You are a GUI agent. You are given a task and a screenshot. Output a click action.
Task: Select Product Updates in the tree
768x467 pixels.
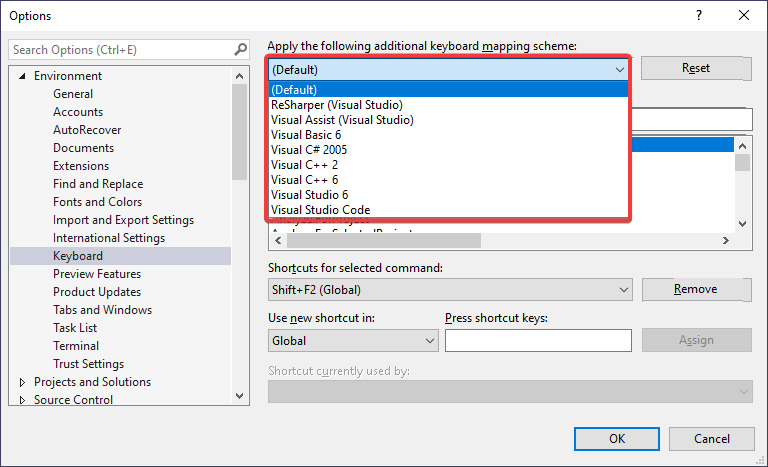(x=97, y=292)
